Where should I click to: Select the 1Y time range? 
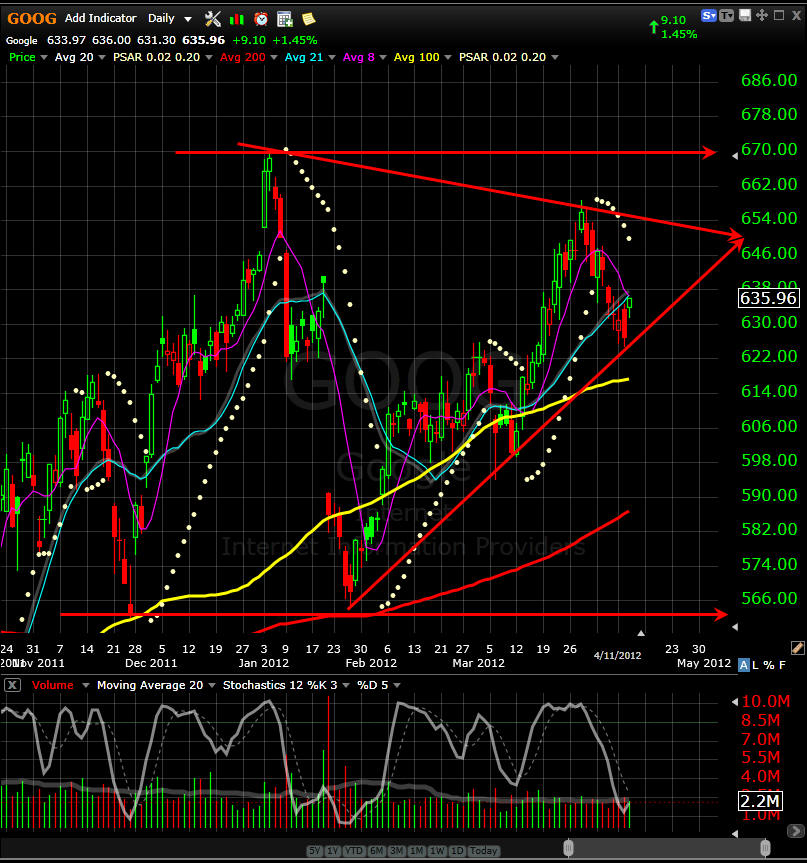click(x=332, y=850)
